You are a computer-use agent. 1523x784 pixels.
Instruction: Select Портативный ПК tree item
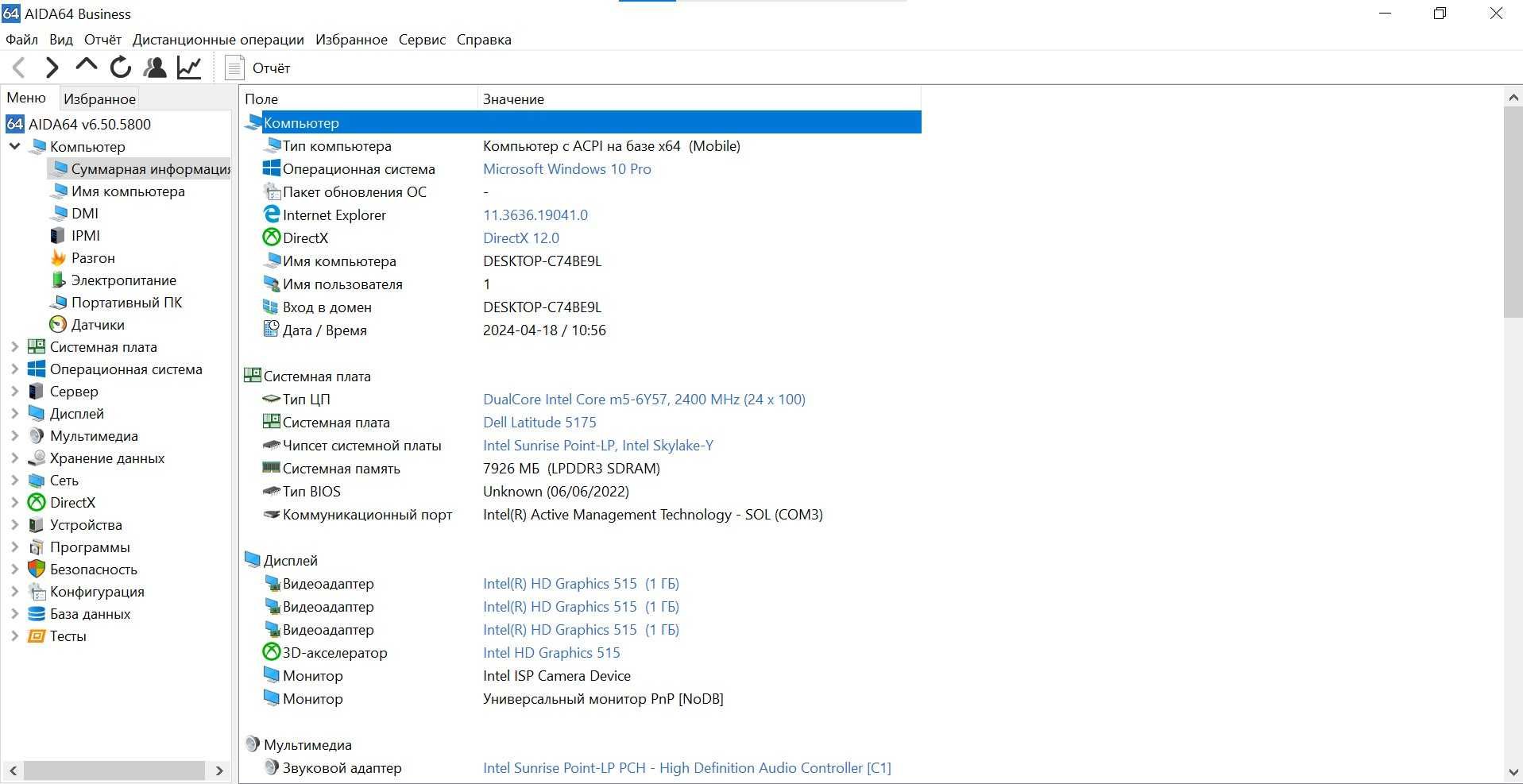pyautogui.click(x=116, y=303)
